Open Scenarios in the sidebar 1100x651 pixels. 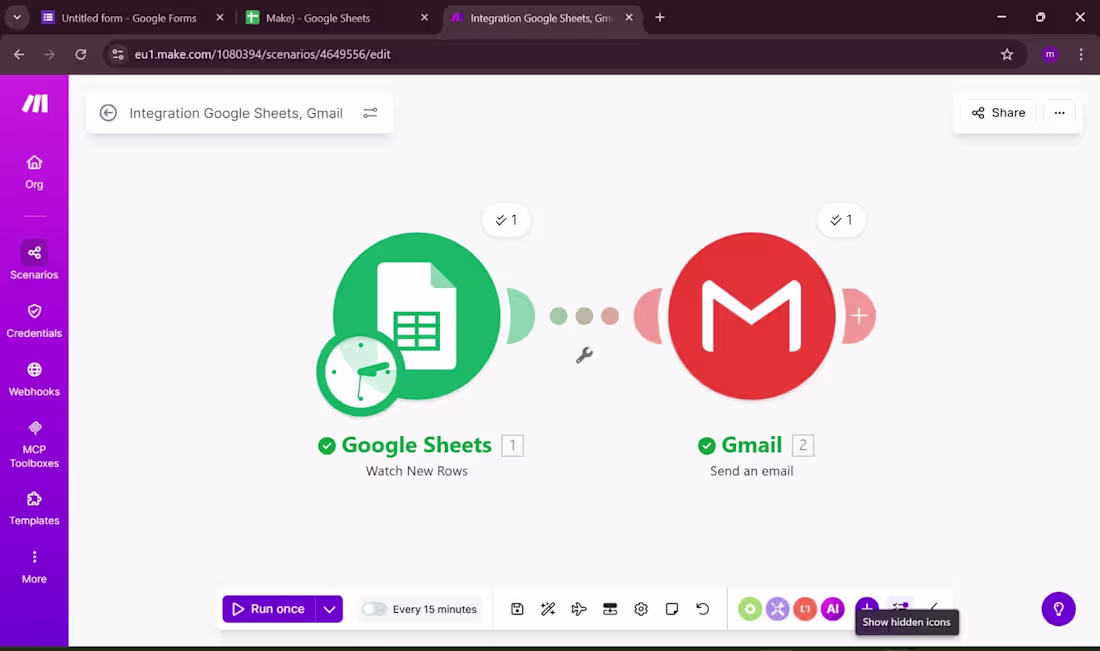(x=34, y=262)
